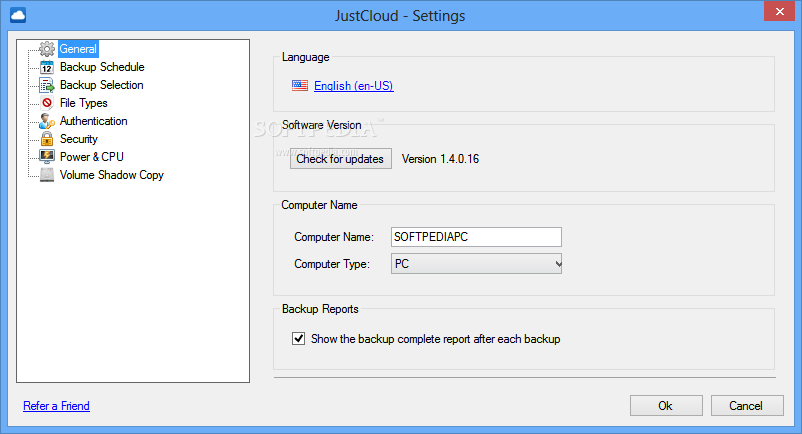Click the File Types prohibited icon
The height and width of the screenshot is (434, 802).
47,103
